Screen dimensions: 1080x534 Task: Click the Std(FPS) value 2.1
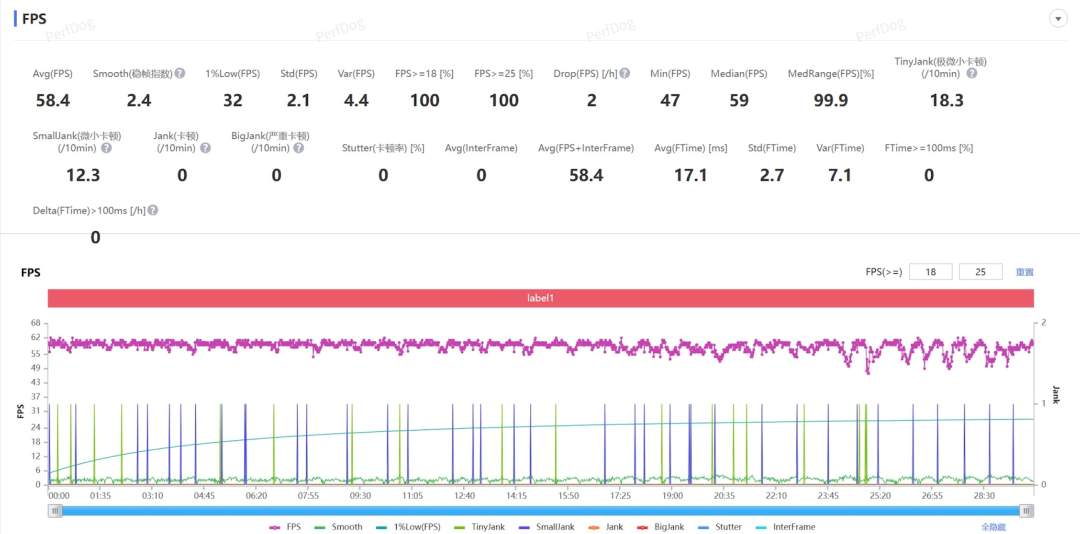click(298, 101)
